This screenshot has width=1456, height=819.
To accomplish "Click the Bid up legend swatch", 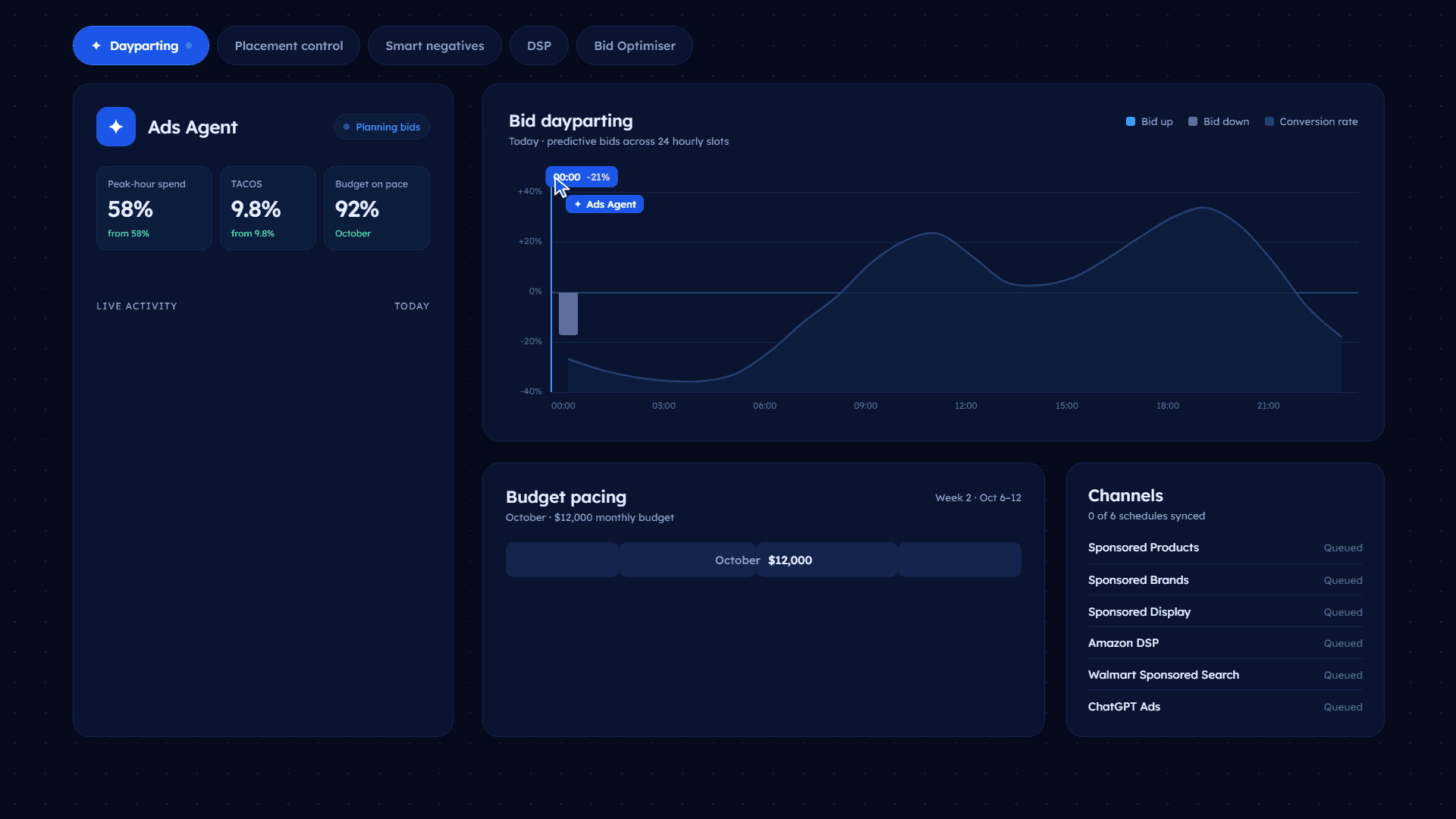I will pos(1131,121).
